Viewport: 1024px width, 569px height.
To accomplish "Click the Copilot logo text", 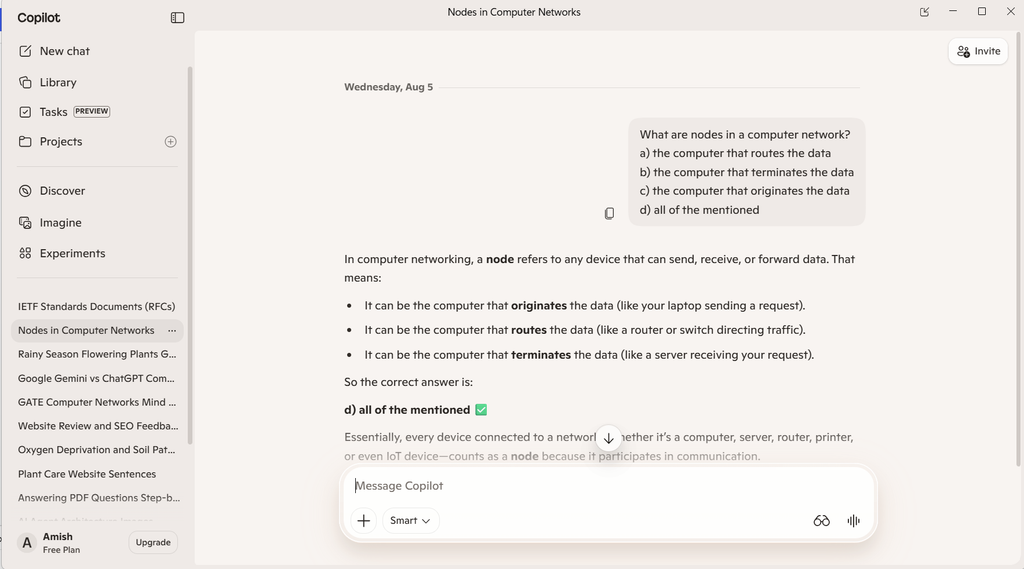I will [39, 18].
